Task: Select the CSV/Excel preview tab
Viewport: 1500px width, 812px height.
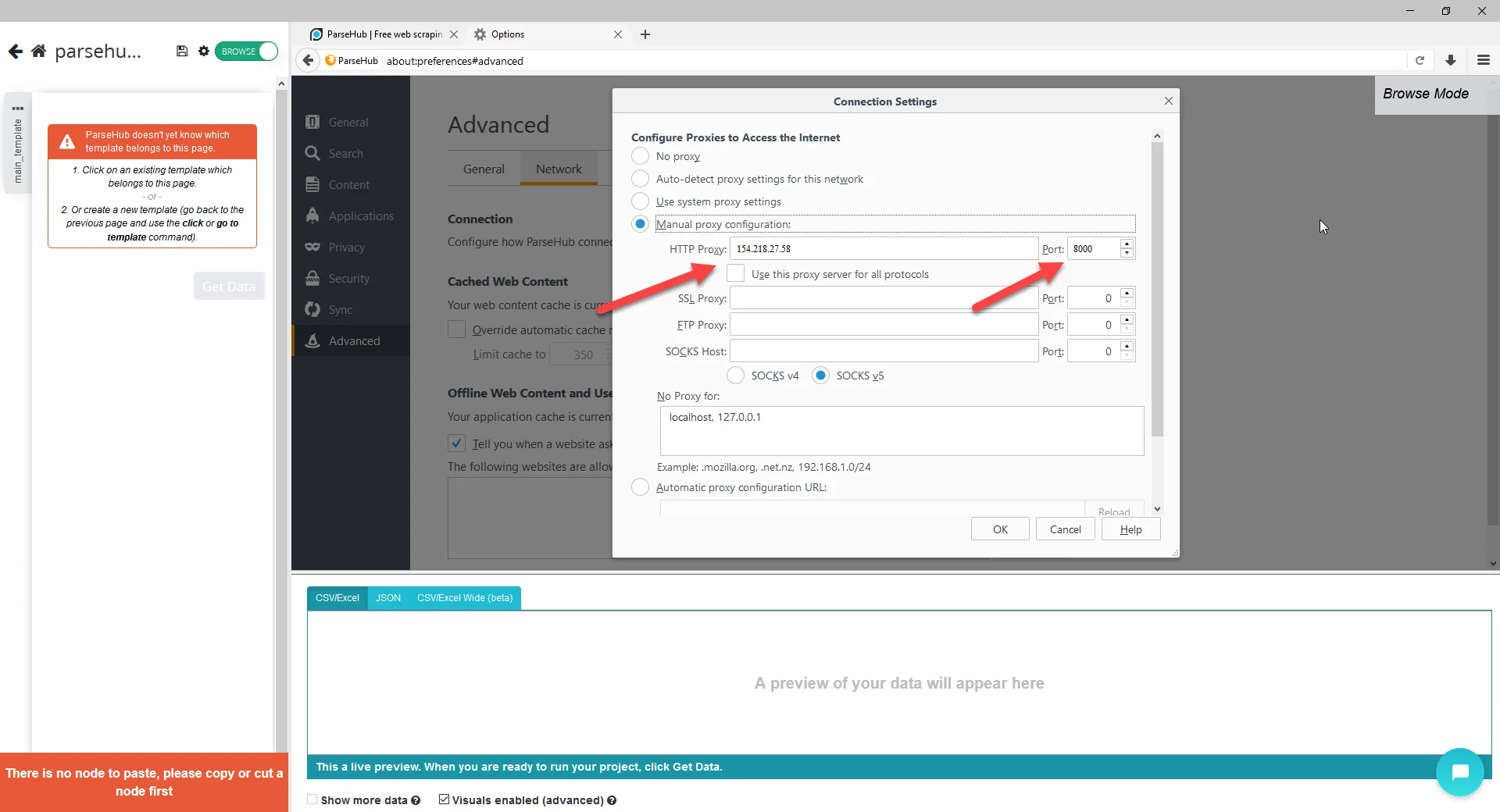Action: point(337,598)
